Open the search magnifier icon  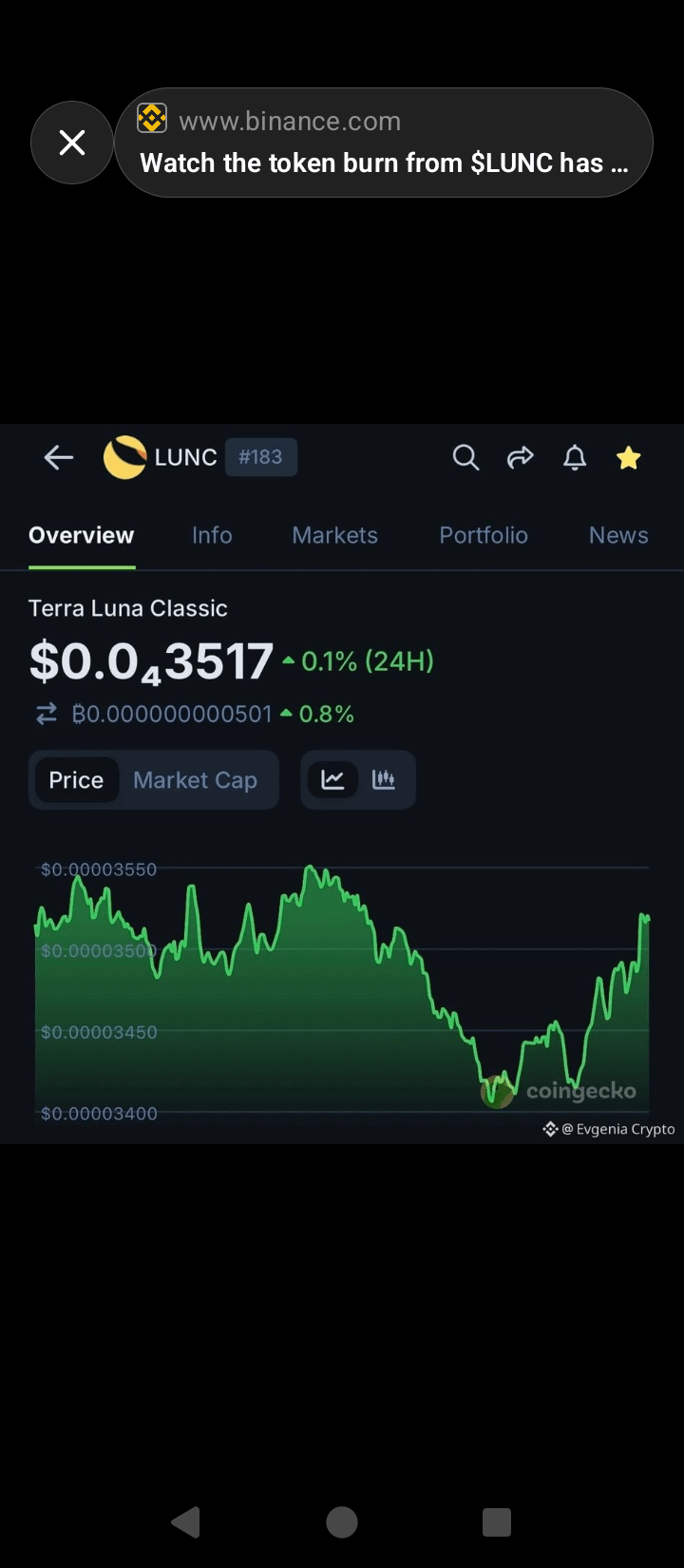465,458
